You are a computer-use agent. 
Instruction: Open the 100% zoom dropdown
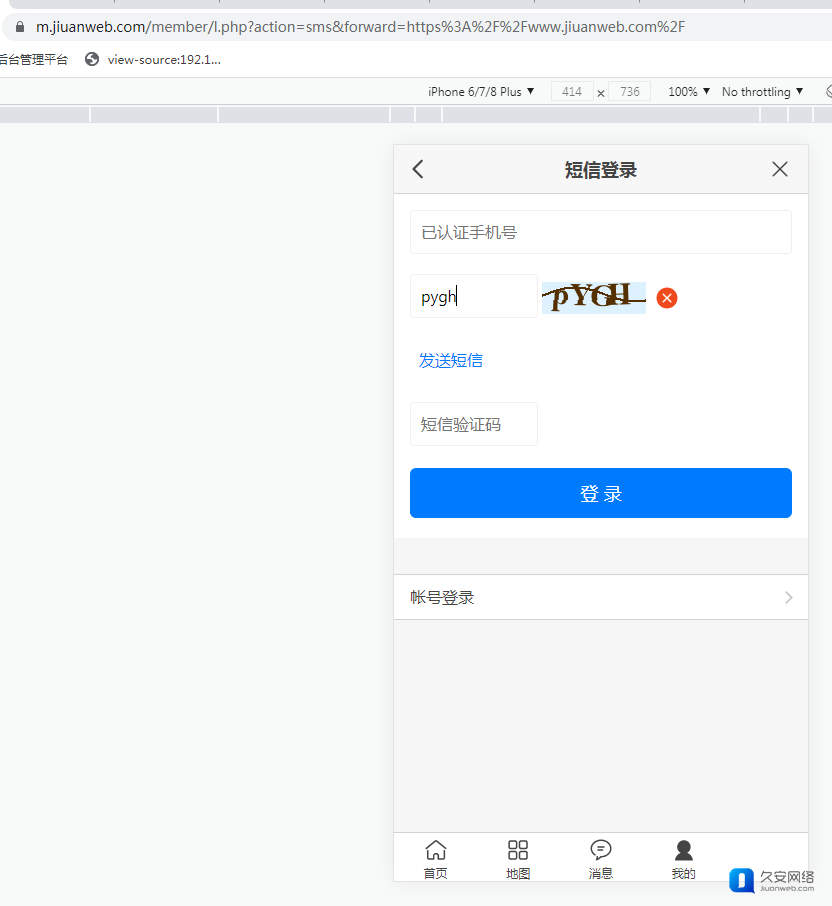689,92
